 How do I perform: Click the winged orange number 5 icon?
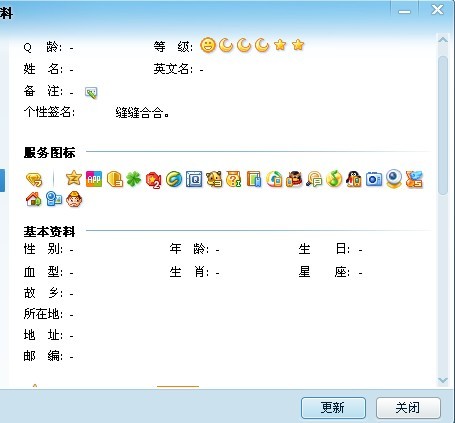point(414,179)
